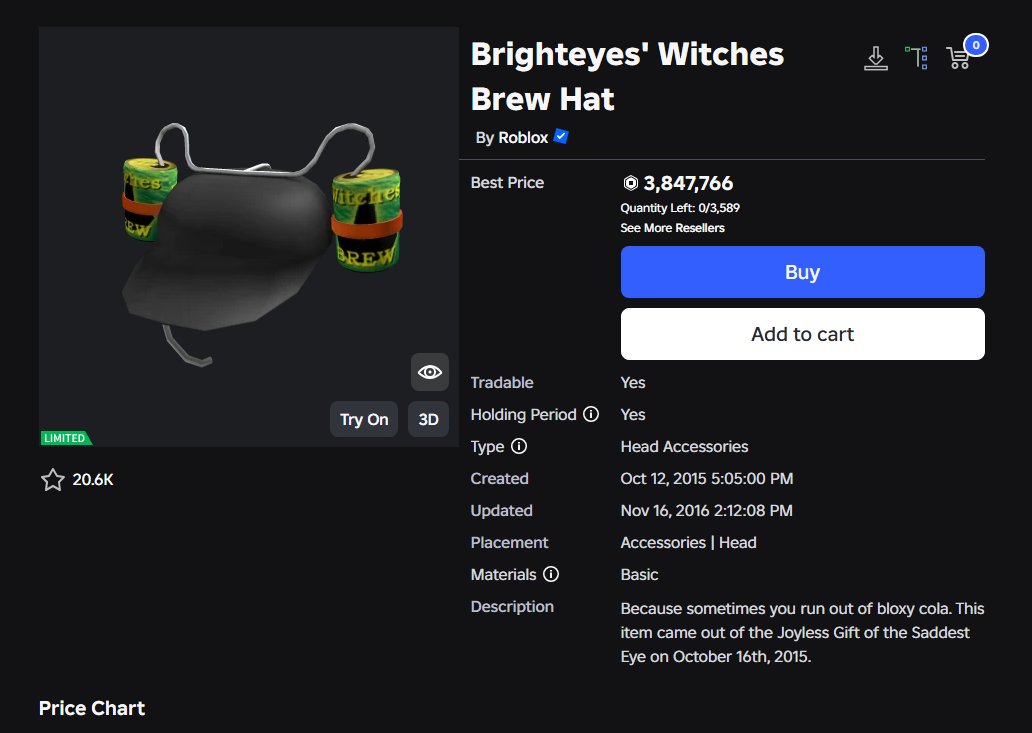Click the Placement label
This screenshot has width=1032, height=733.
point(509,542)
